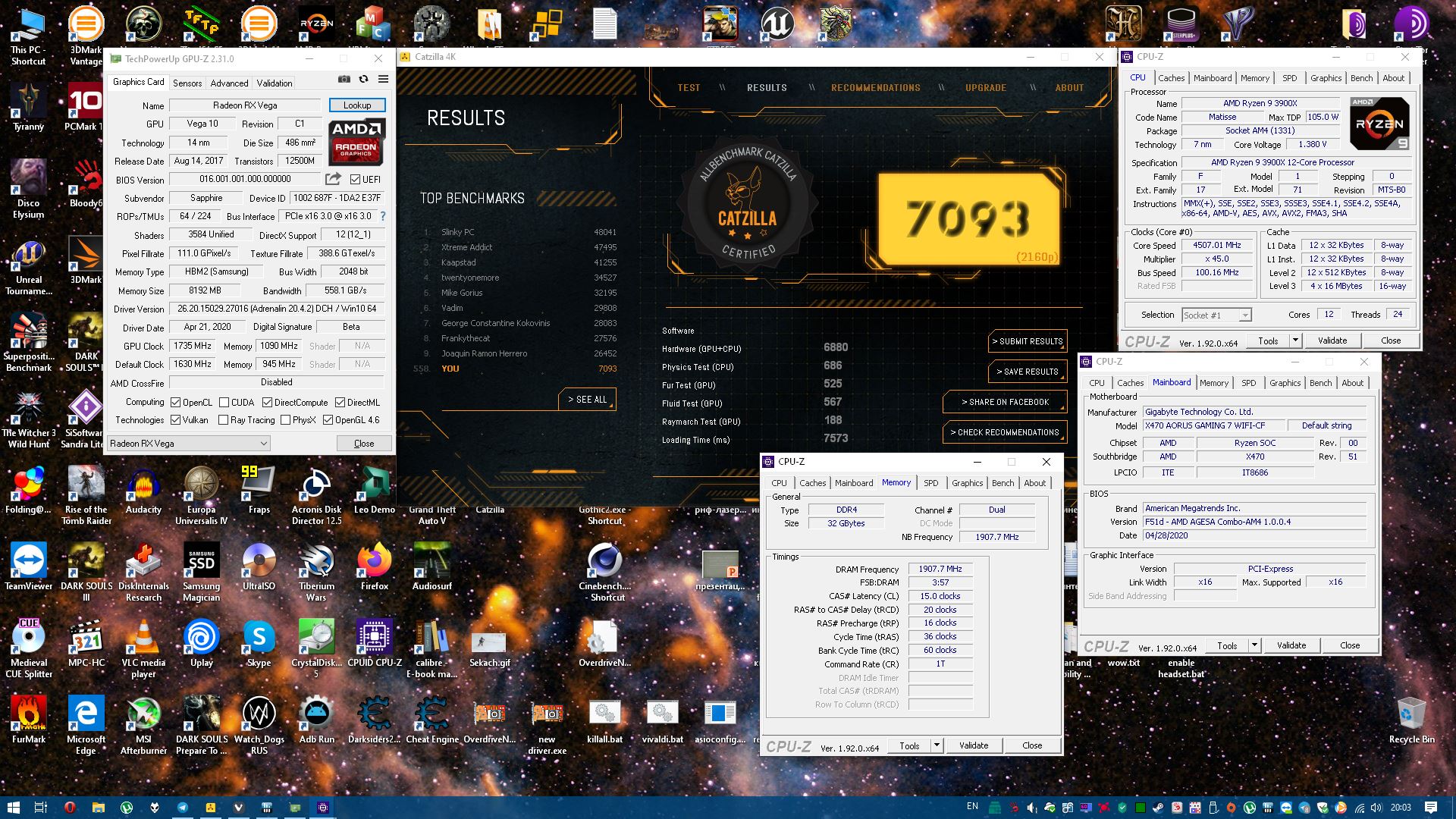Toggle DirectML checkbox

point(340,403)
